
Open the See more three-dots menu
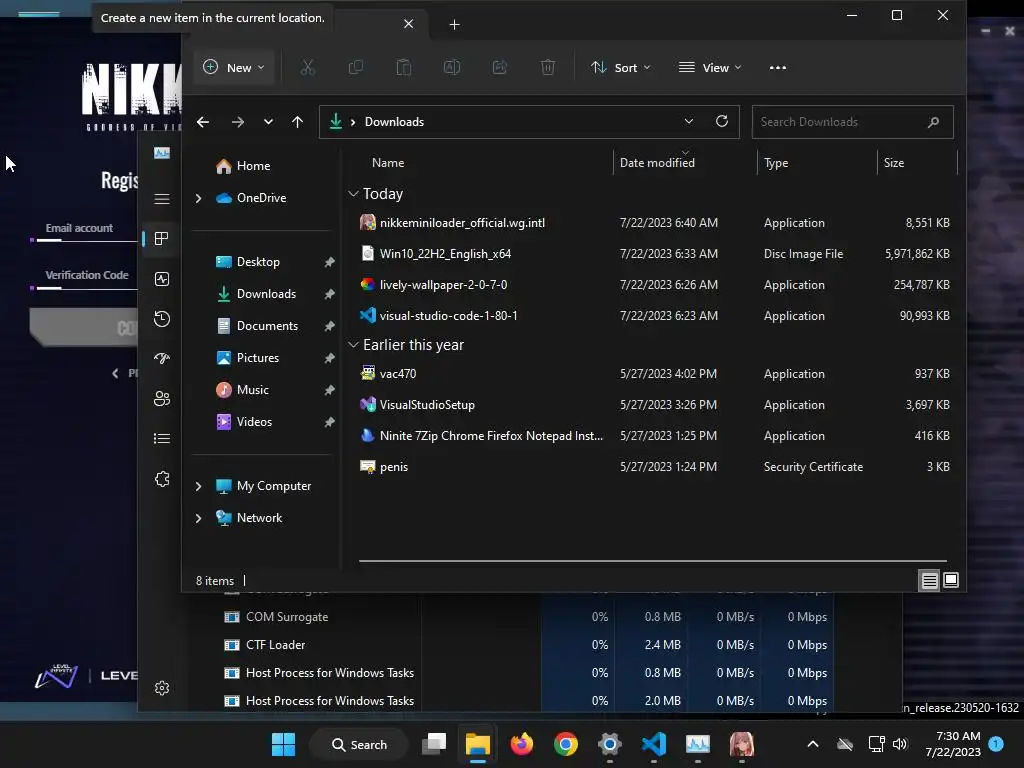[778, 67]
